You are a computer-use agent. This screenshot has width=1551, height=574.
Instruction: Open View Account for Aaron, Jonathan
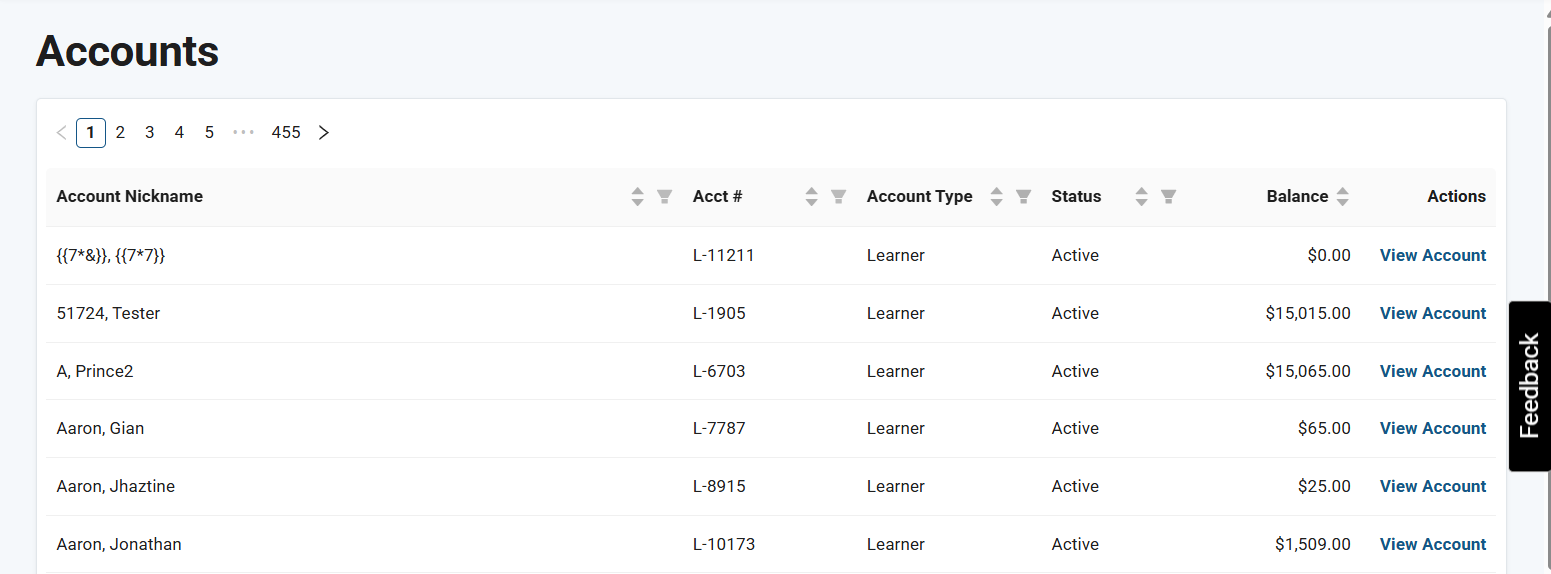coord(1432,545)
